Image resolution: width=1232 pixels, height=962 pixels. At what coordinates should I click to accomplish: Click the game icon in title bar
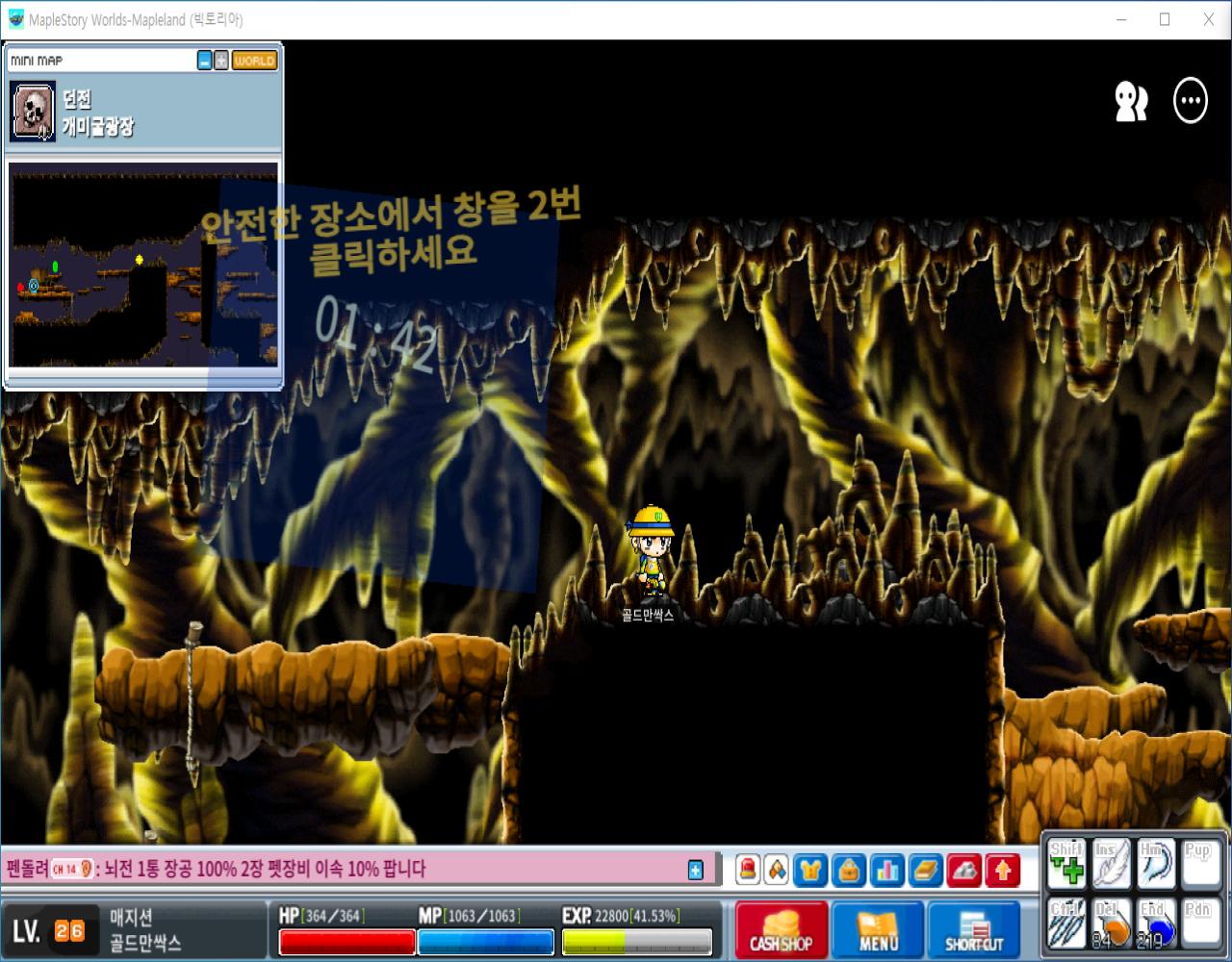click(x=16, y=19)
